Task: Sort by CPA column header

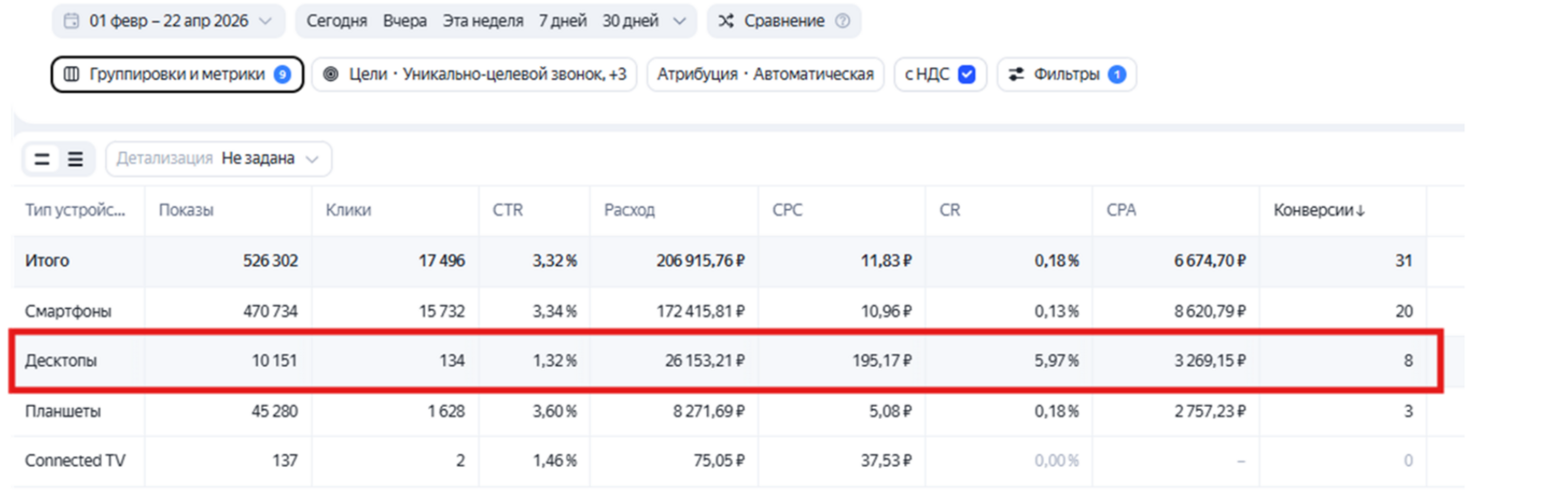Action: [1121, 210]
